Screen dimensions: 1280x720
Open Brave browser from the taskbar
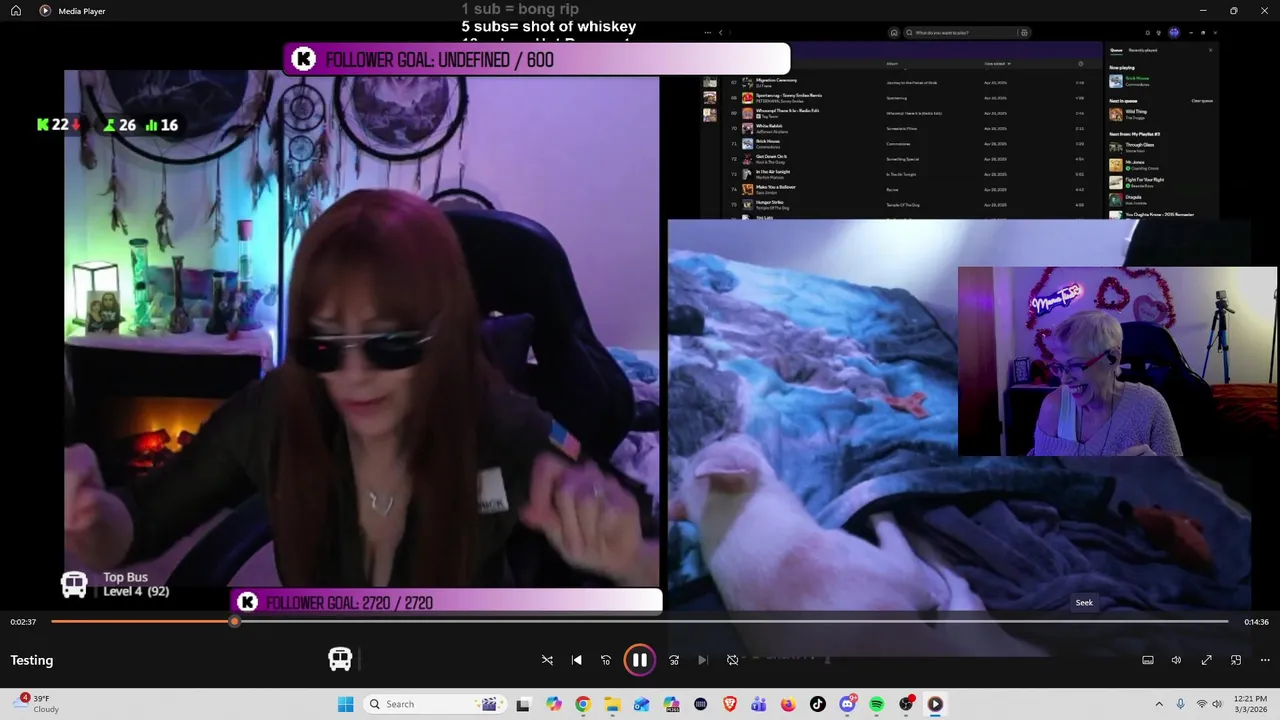pos(730,704)
